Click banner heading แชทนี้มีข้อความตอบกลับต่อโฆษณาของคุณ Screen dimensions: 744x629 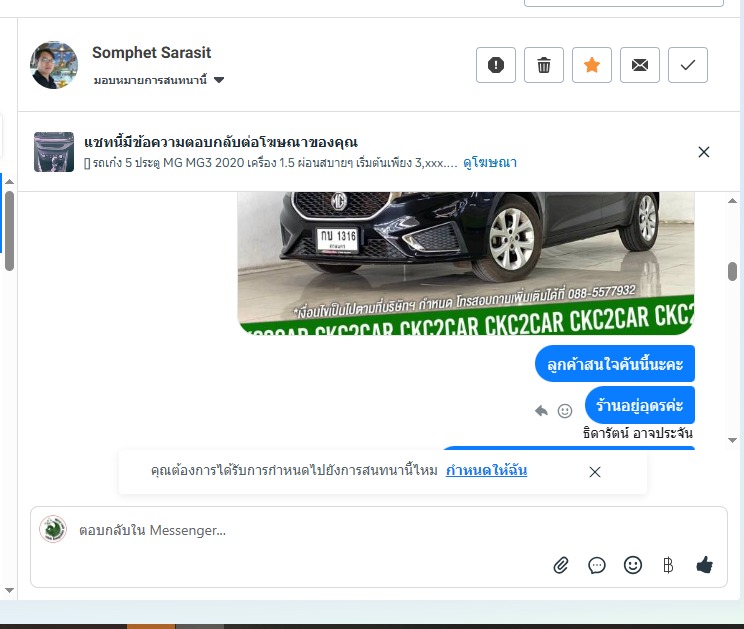point(221,142)
